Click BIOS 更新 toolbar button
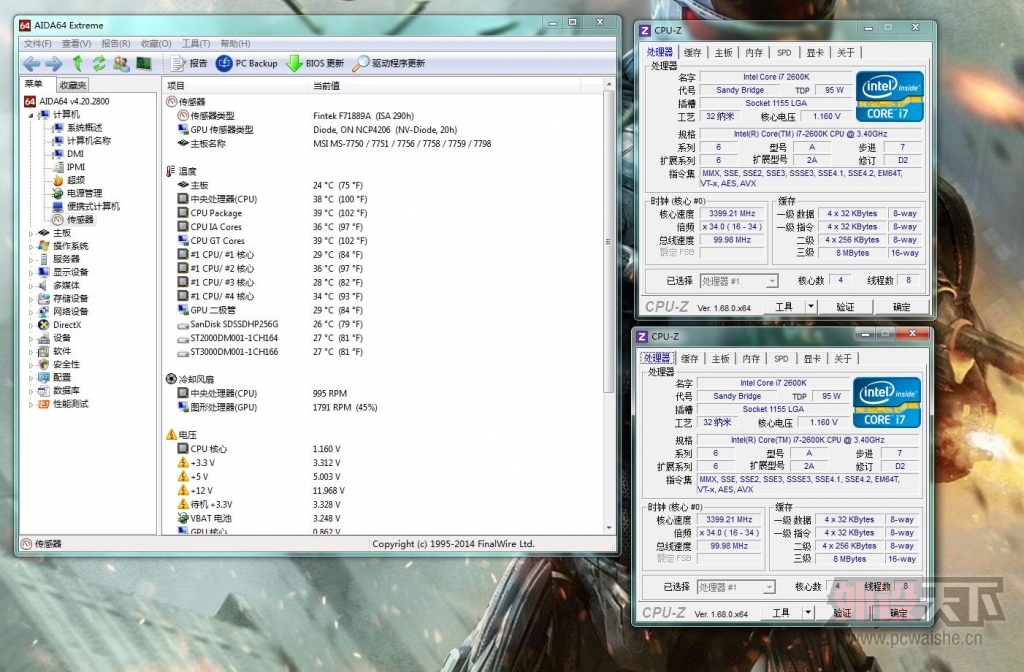1024x672 pixels. (x=315, y=63)
